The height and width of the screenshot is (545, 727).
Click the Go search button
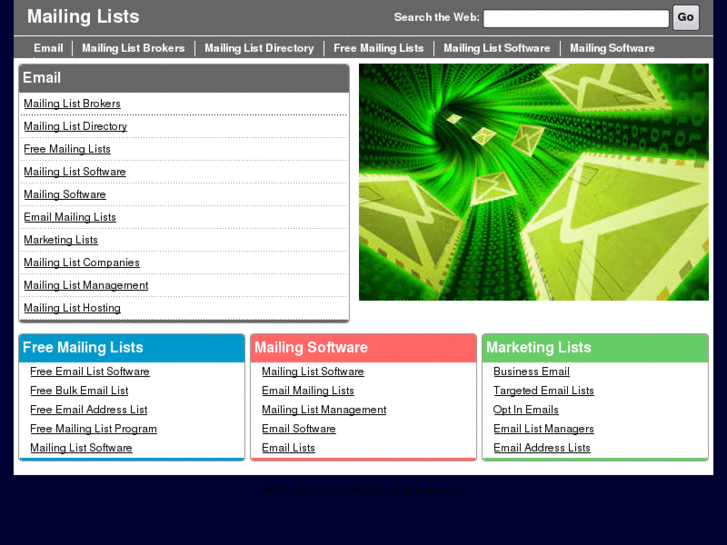point(686,18)
